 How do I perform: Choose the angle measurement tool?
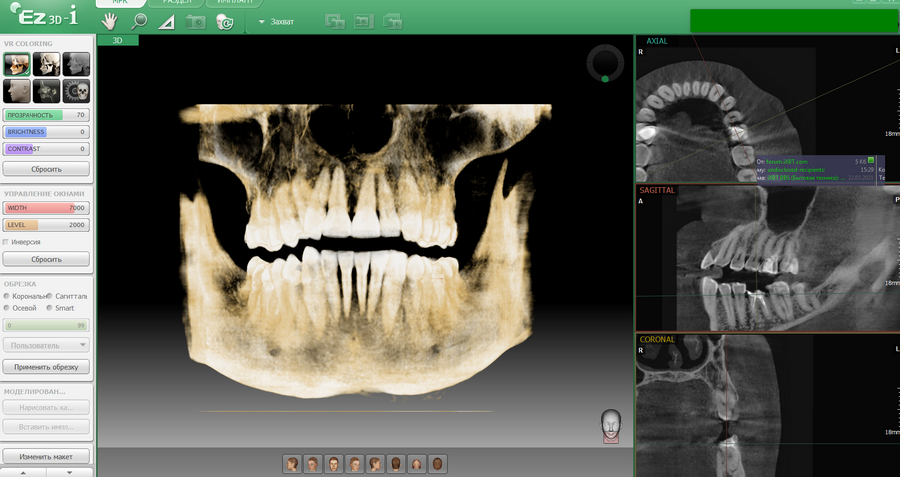pos(166,21)
